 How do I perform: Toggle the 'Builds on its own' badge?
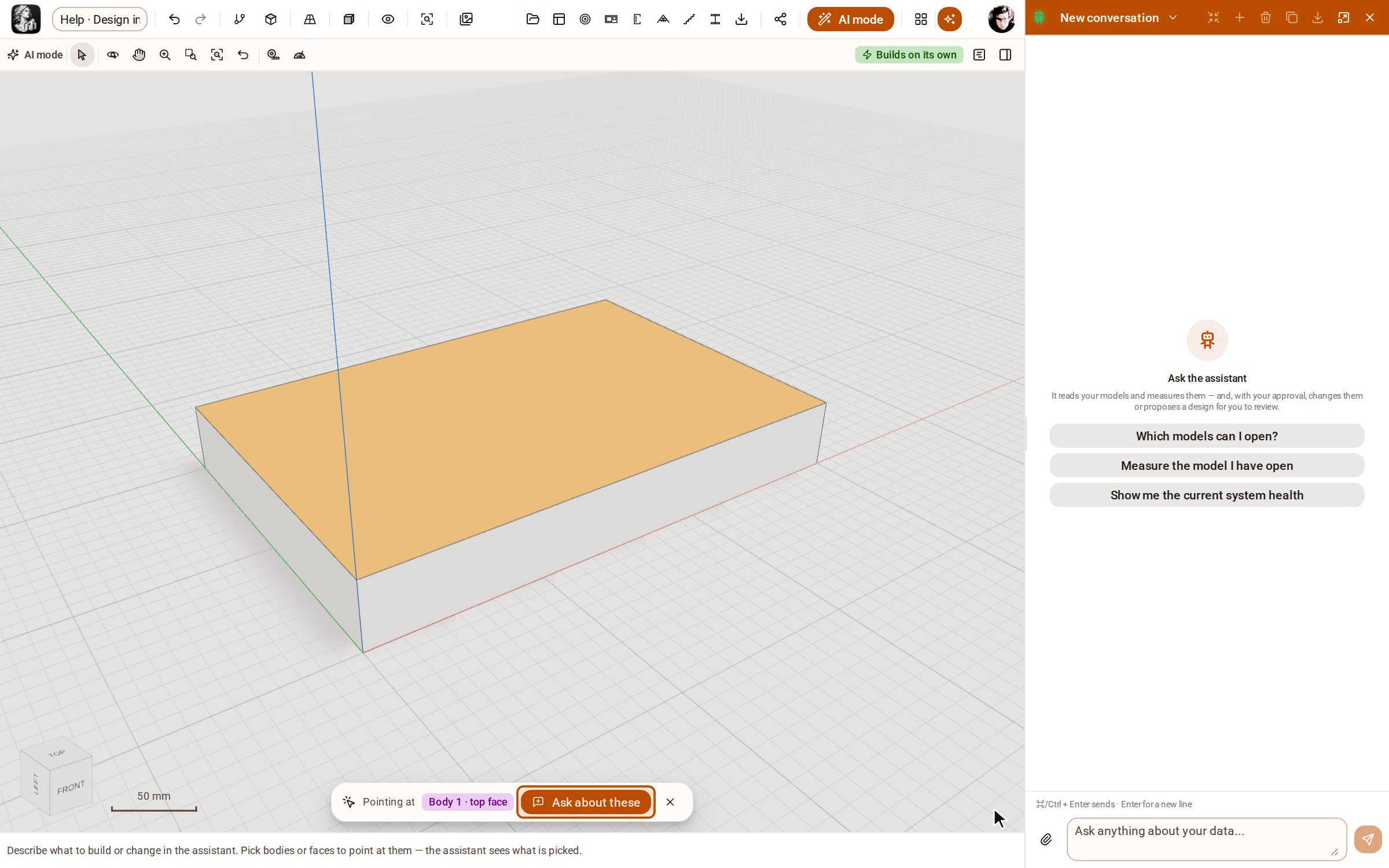[909, 55]
